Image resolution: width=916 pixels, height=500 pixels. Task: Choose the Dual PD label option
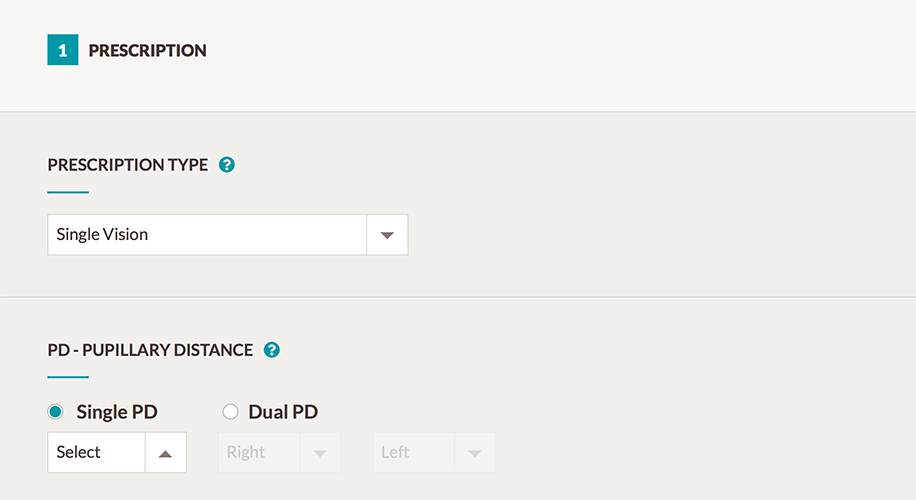(283, 412)
